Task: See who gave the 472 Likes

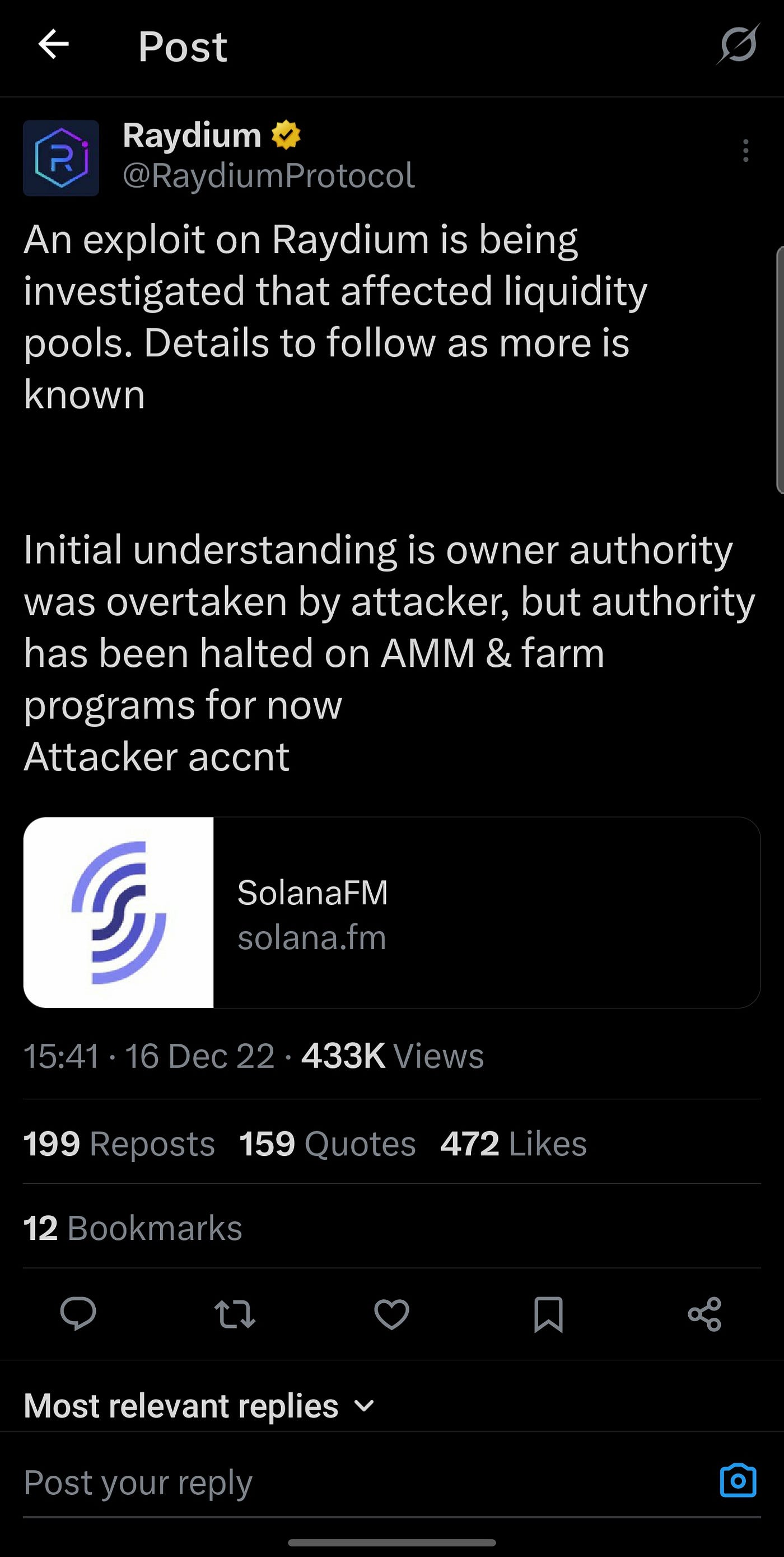Action: [512, 1143]
